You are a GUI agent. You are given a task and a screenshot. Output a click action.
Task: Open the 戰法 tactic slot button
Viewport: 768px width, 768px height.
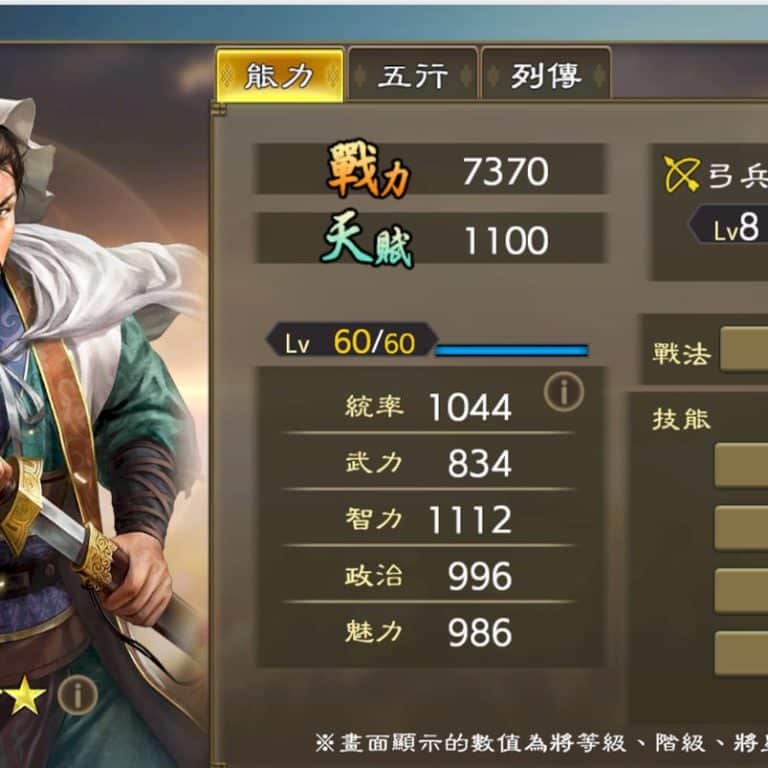[744, 349]
